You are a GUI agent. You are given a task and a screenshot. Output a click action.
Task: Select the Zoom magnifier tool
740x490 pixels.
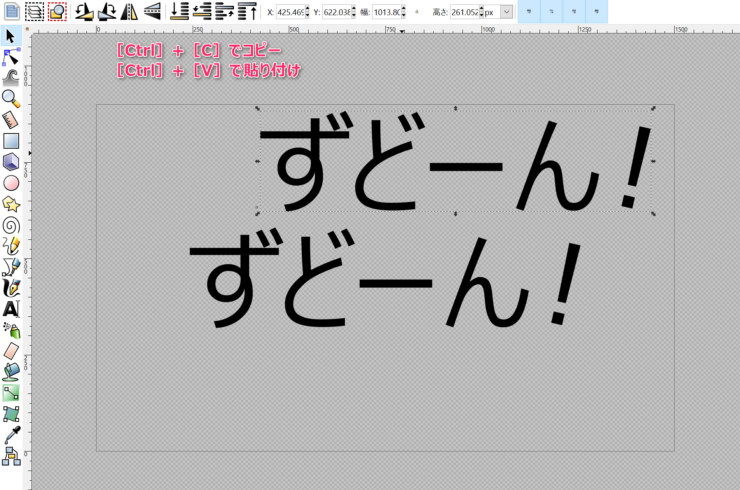click(11, 98)
